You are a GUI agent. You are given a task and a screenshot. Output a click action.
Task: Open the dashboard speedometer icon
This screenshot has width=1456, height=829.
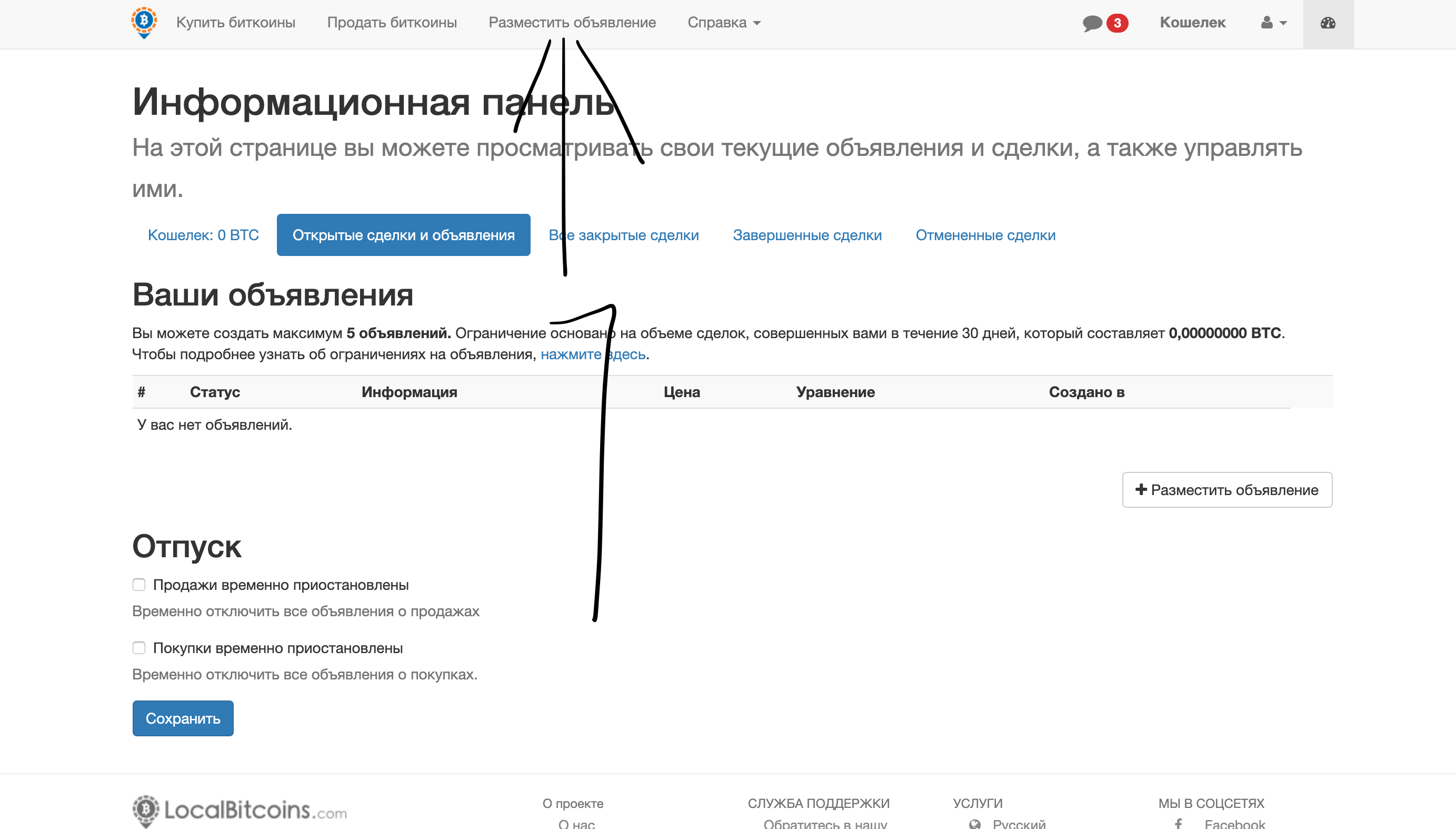coord(1328,23)
